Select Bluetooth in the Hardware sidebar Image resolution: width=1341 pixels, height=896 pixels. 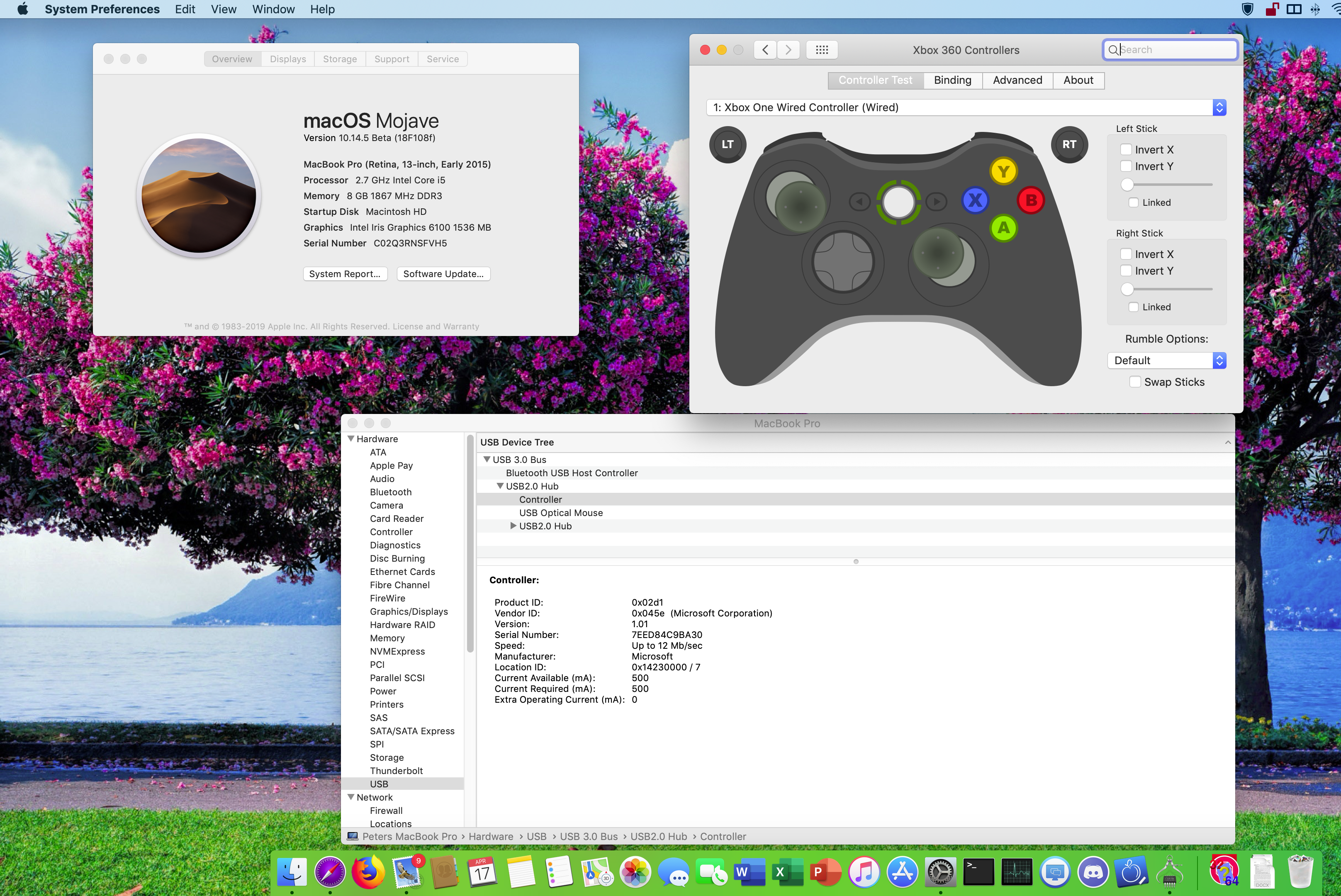[x=390, y=492]
